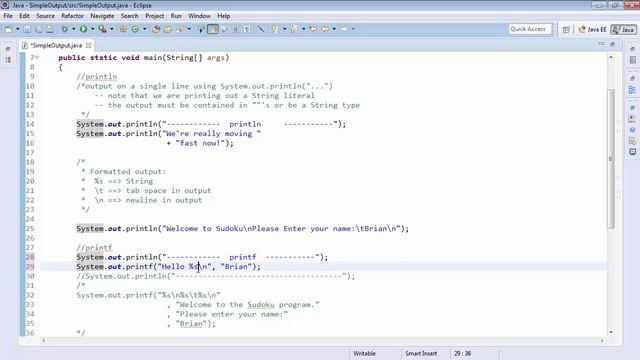The height and width of the screenshot is (360, 640).
Task: Click the Save All toolbar icon
Action: (x=38, y=29)
